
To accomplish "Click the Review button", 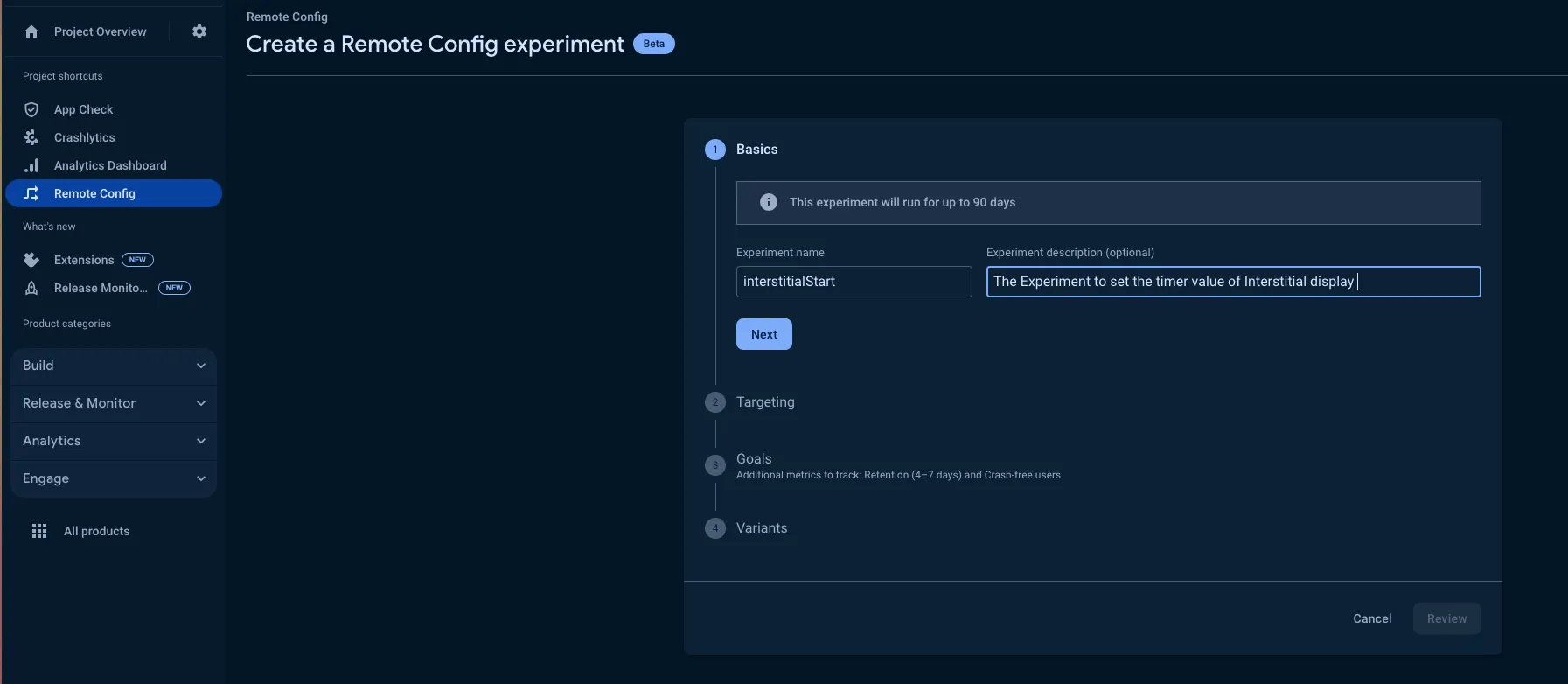I will [x=1447, y=618].
